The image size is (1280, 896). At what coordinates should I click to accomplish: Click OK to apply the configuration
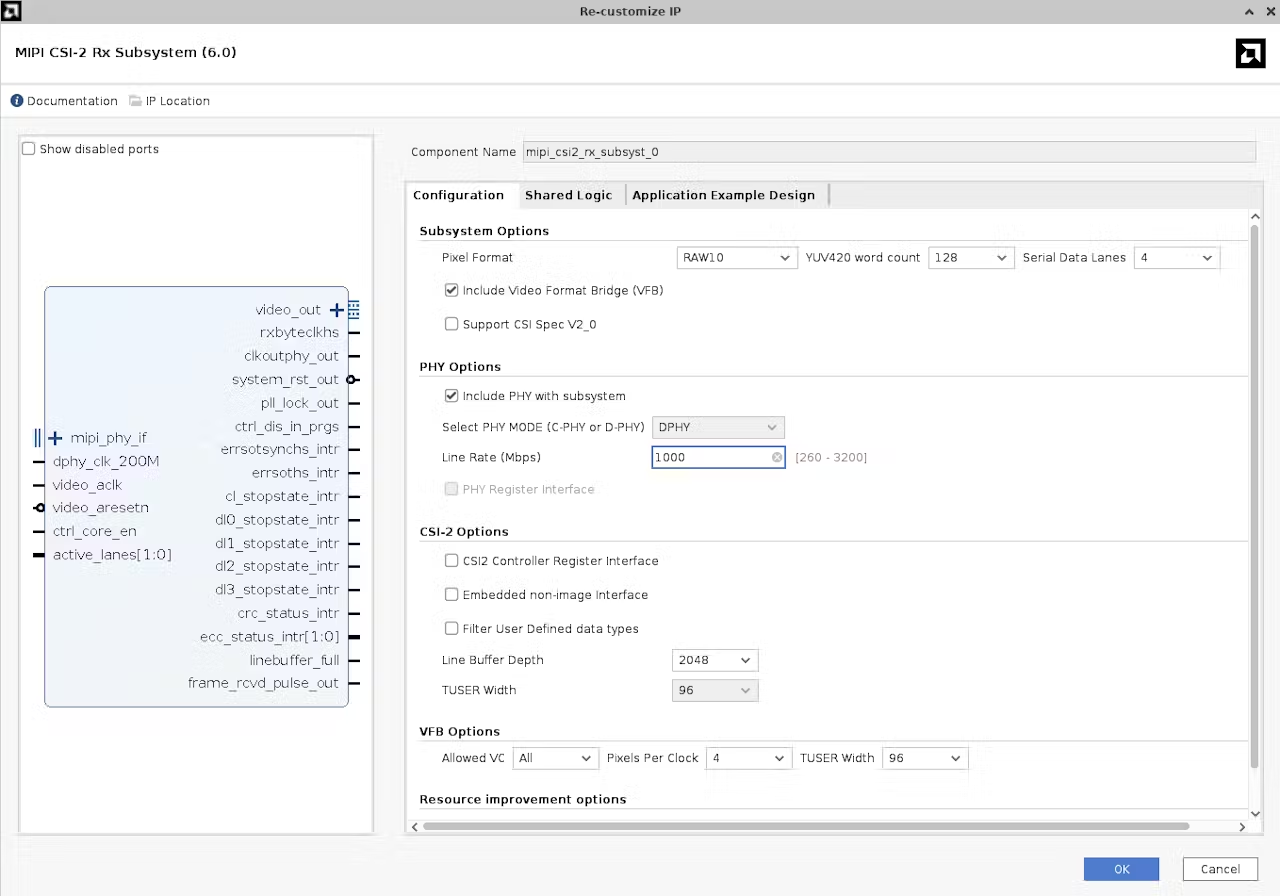coord(1121,869)
